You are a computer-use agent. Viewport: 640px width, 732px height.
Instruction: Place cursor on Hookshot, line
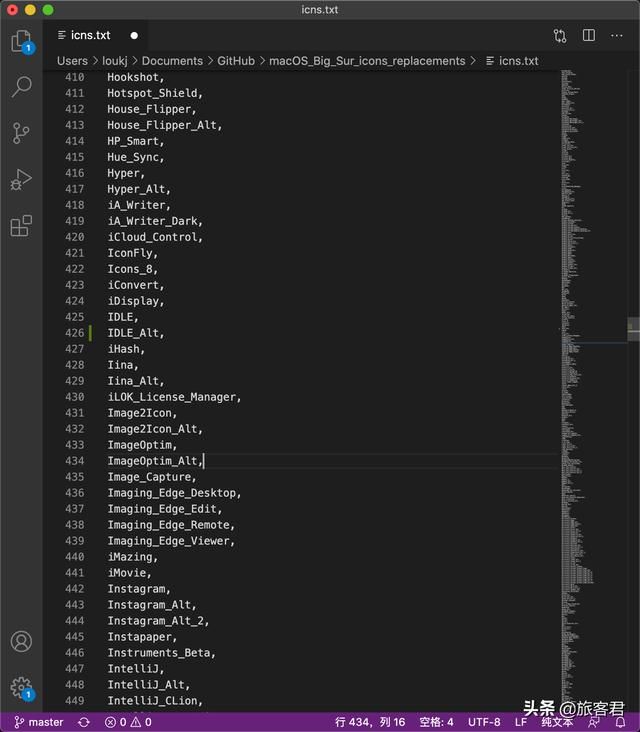(135, 77)
